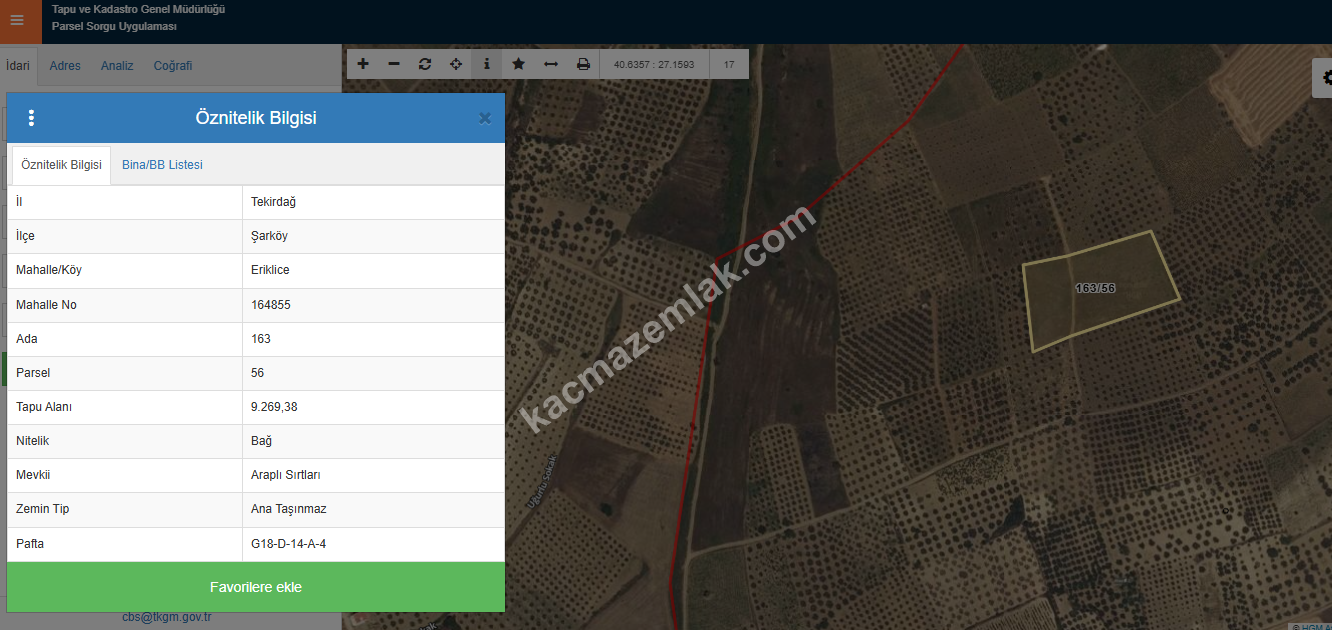The image size is (1332, 630).
Task: Refresh the map with the reload icon
Action: 425,64
